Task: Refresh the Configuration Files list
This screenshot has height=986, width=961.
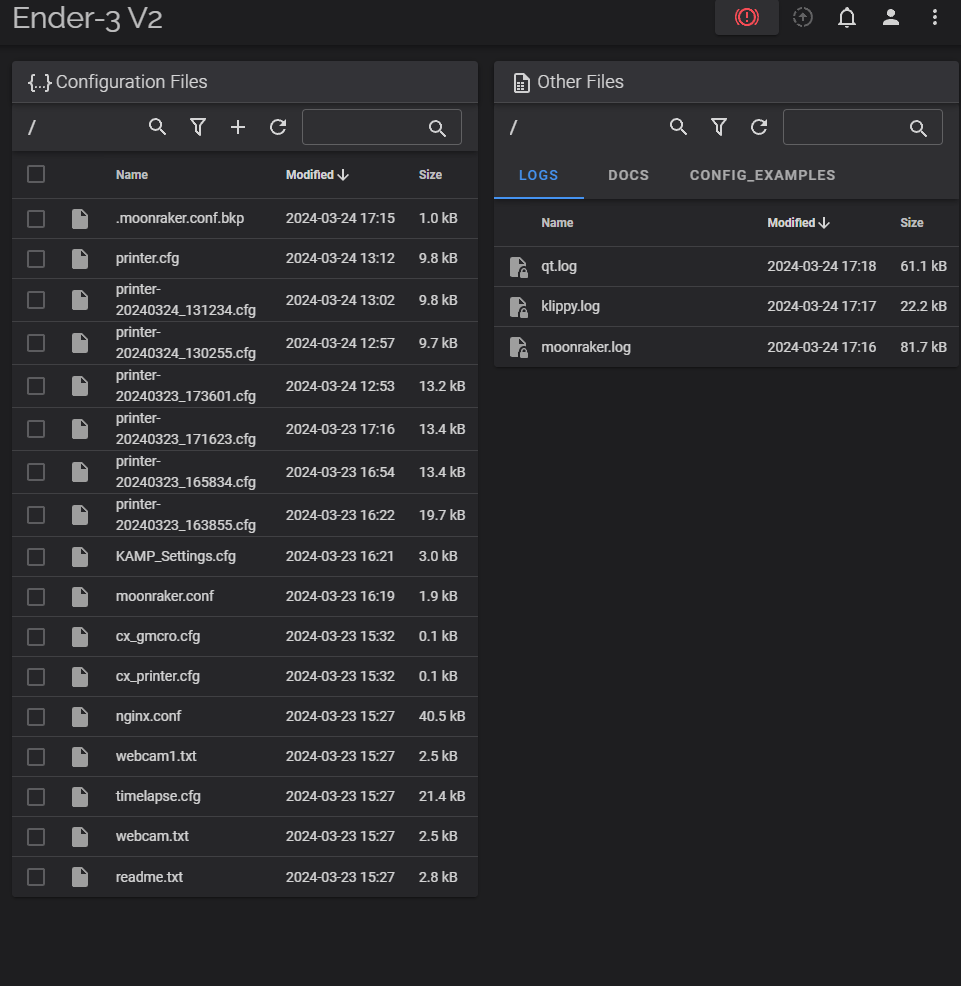Action: click(278, 127)
